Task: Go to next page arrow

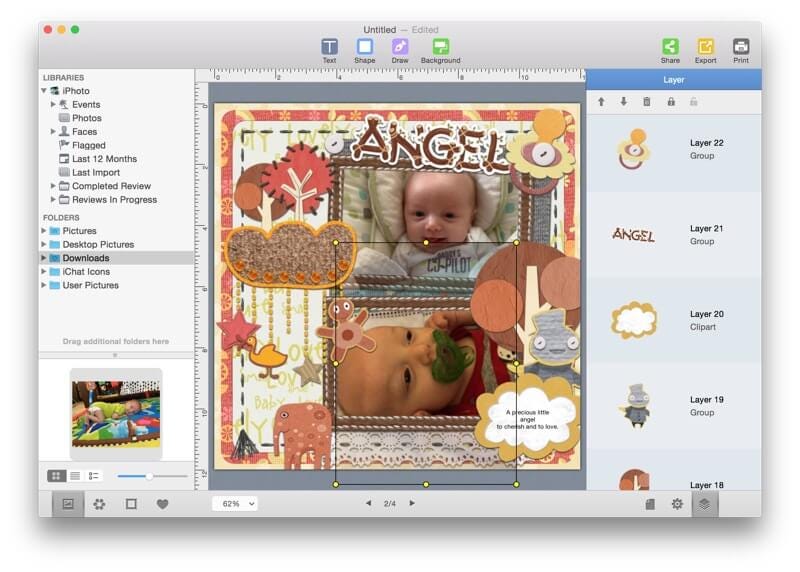Action: 412,503
